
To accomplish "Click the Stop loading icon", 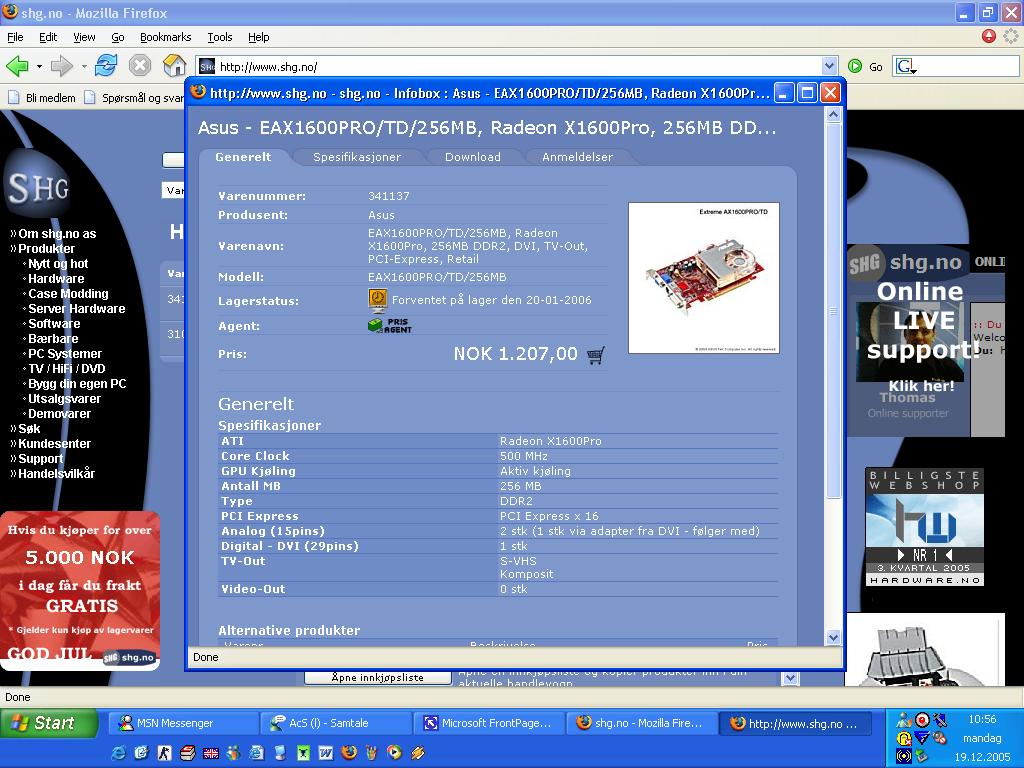I will 140,66.
